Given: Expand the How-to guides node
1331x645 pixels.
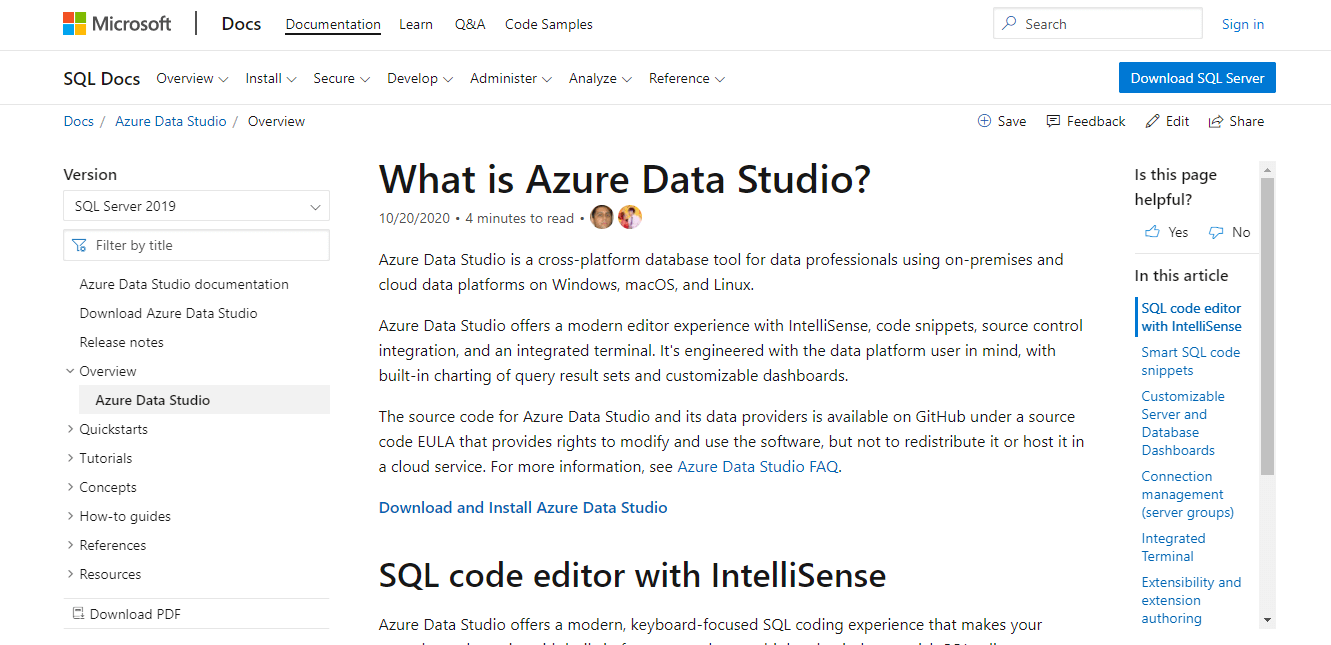Looking at the screenshot, I should tap(70, 516).
